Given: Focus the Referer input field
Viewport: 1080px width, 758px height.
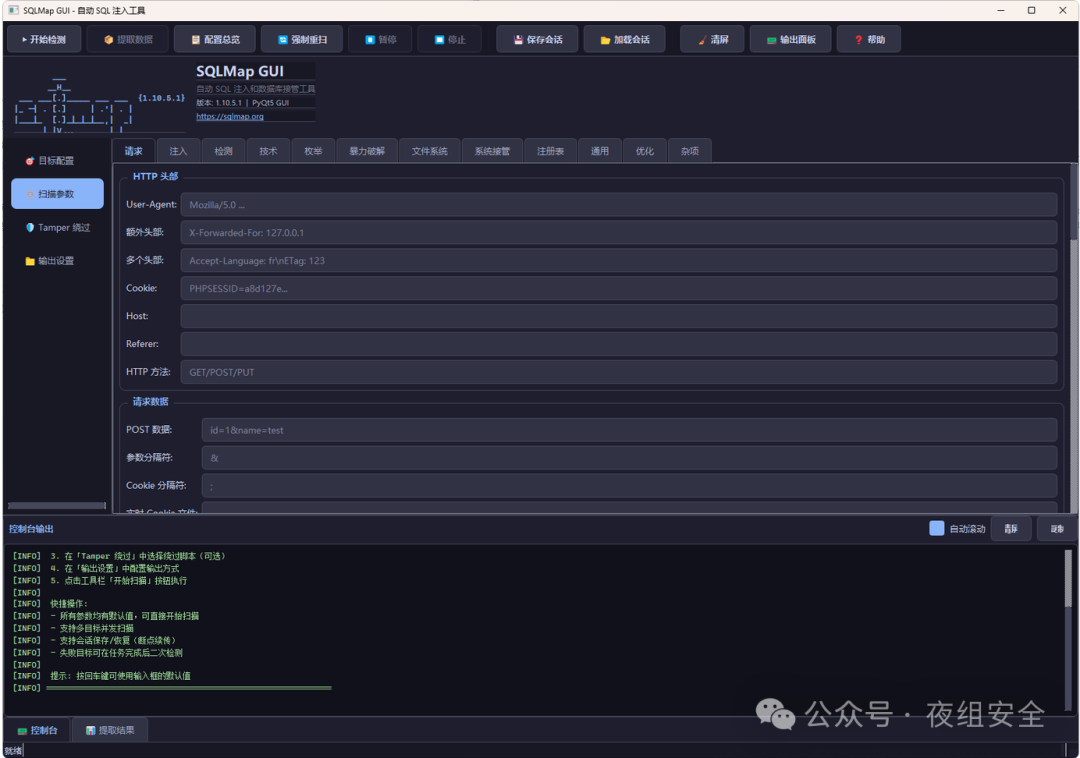Looking at the screenshot, I should 619,344.
